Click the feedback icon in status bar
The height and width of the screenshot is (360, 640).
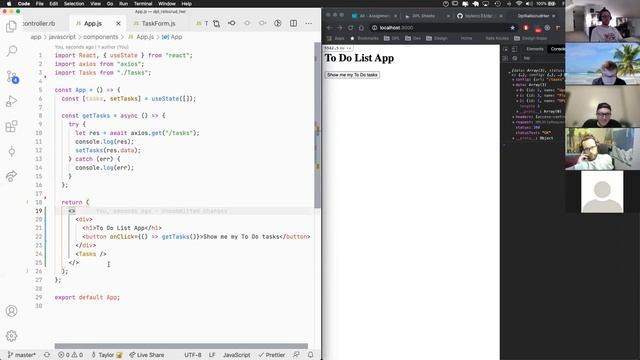point(296,355)
